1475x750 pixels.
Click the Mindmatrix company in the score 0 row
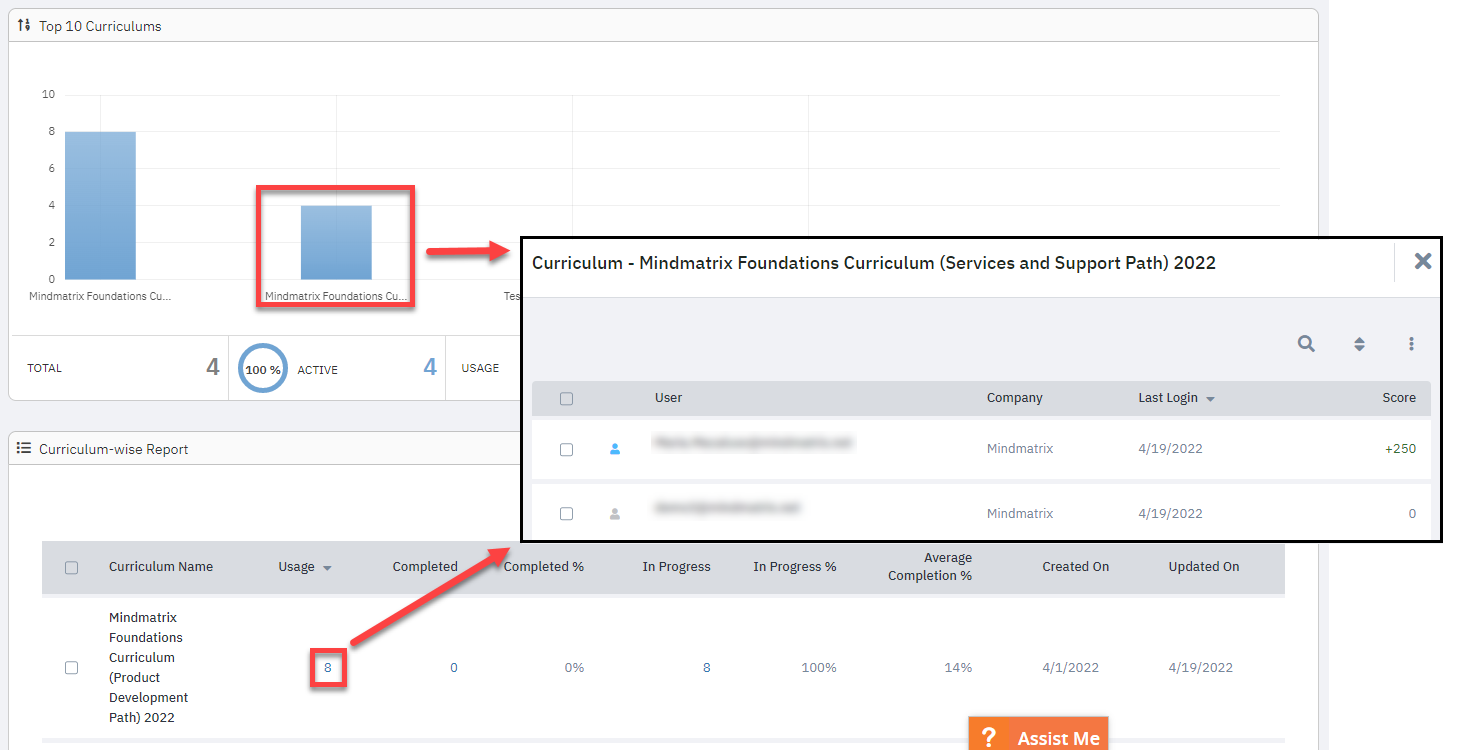click(x=1020, y=513)
